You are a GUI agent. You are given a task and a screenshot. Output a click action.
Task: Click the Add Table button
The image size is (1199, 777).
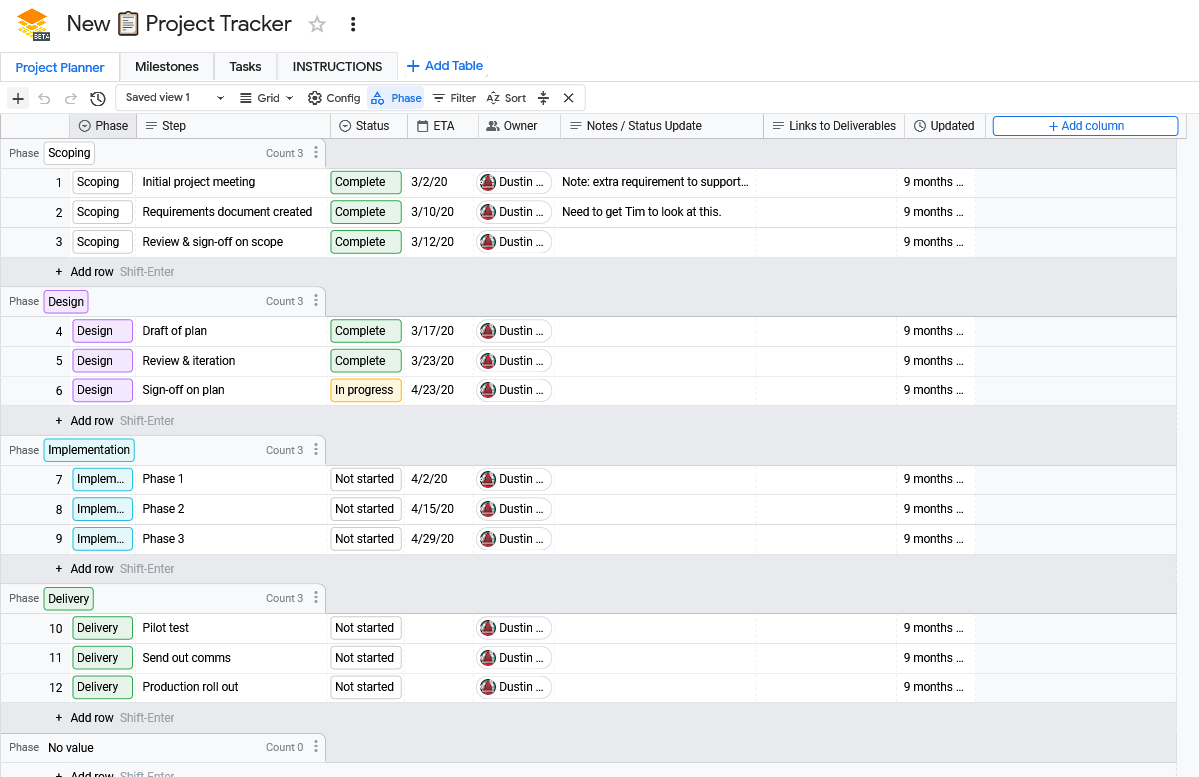[x=445, y=66]
